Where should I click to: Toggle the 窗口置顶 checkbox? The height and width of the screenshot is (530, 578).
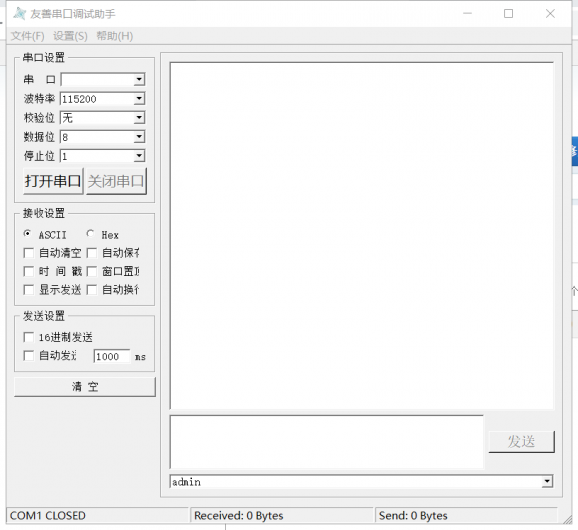point(91,271)
